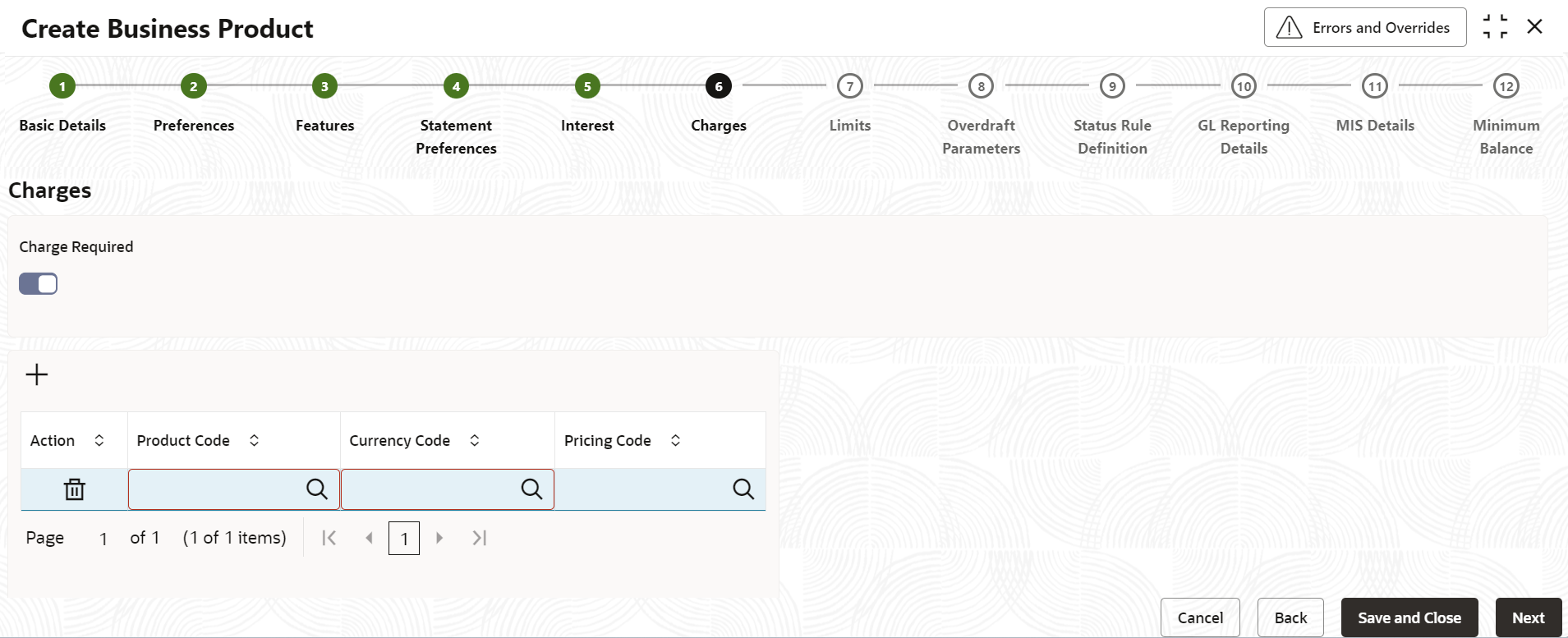Sort table by Pricing Code column
Image resolution: width=1568 pixels, height=638 pixels.
[x=676, y=441]
